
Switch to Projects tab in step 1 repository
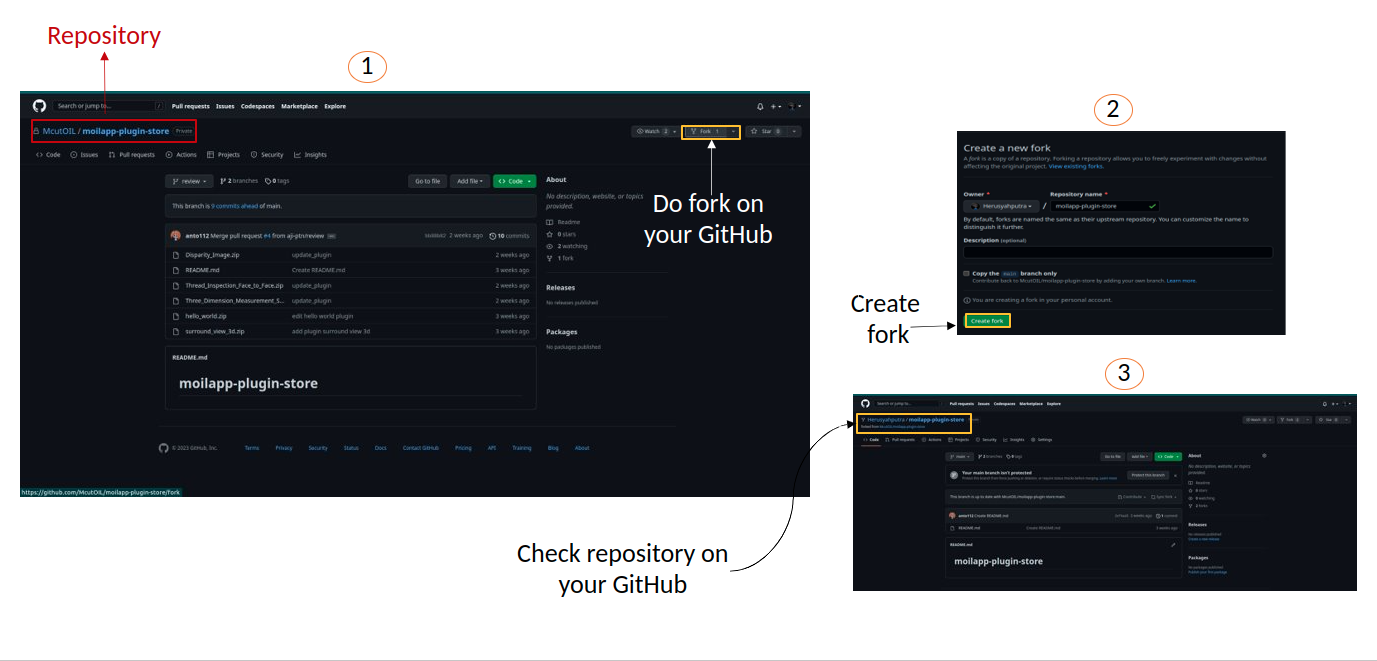pyautogui.click(x=224, y=155)
